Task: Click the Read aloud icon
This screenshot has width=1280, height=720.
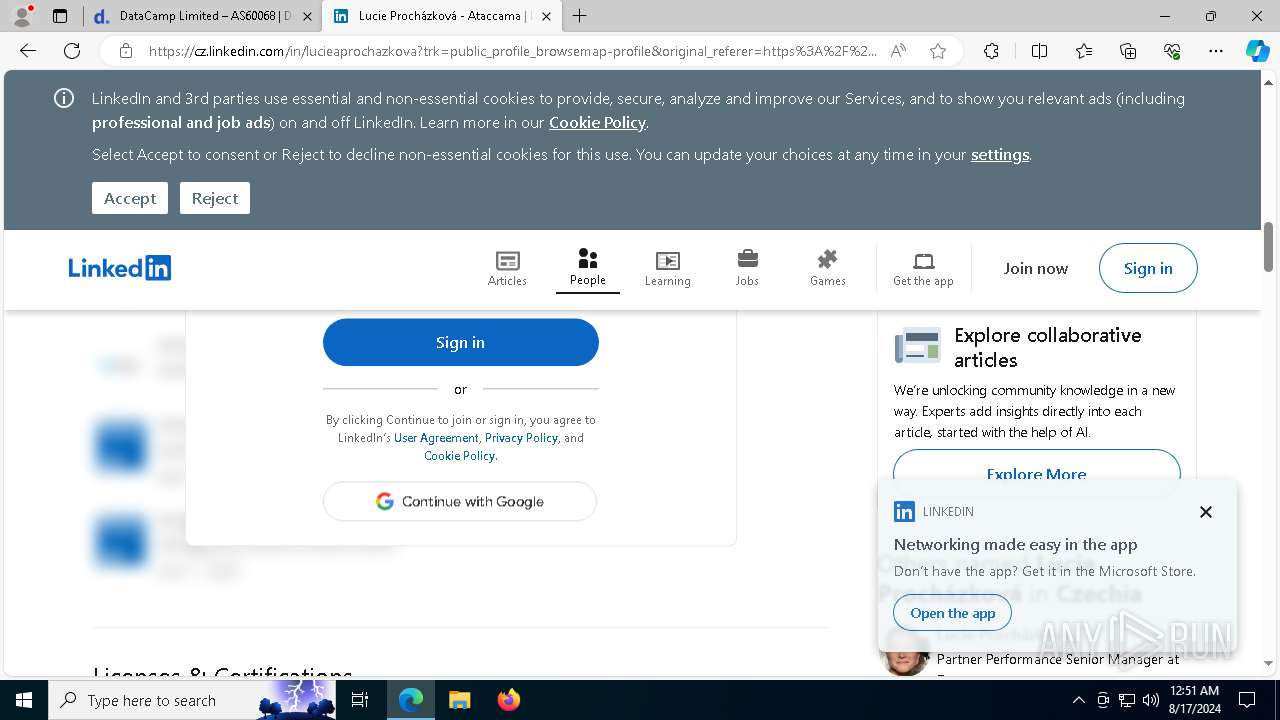Action: click(898, 51)
